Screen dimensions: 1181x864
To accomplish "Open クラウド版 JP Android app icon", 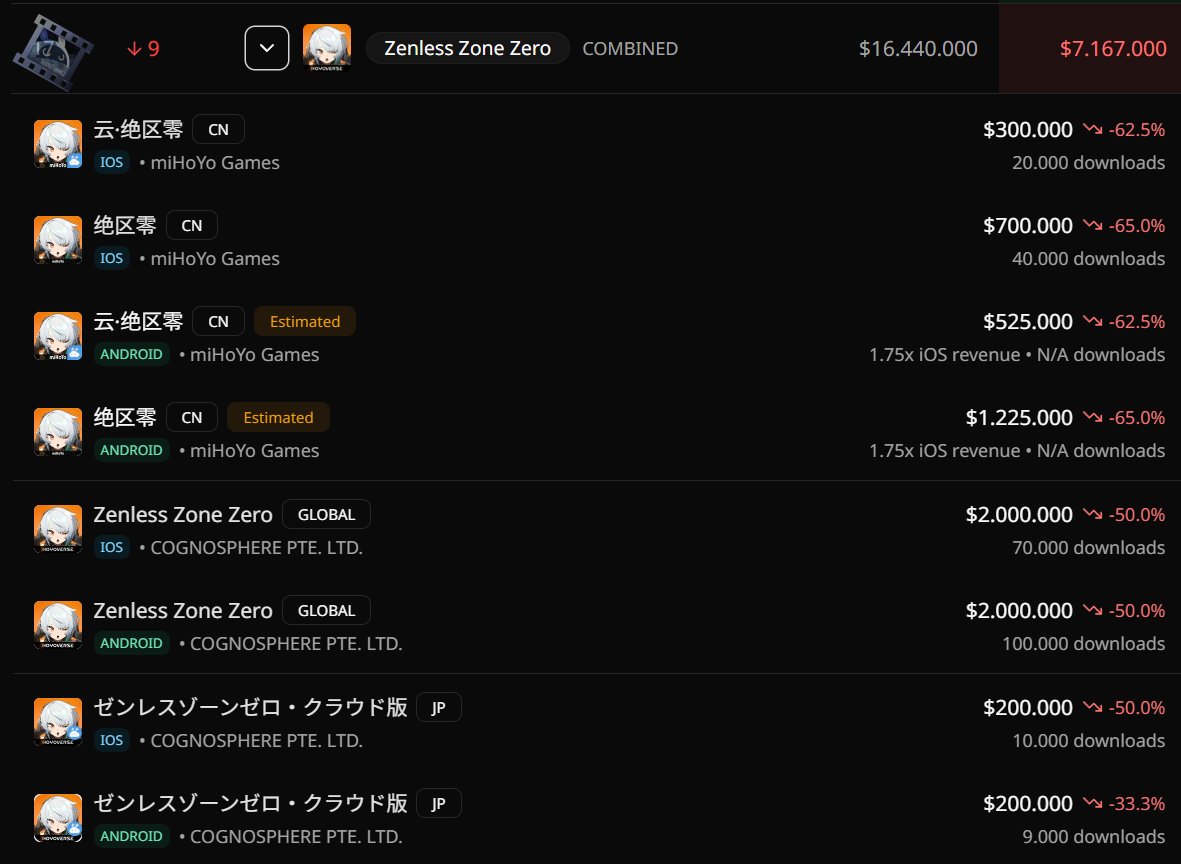I will pyautogui.click(x=58, y=818).
